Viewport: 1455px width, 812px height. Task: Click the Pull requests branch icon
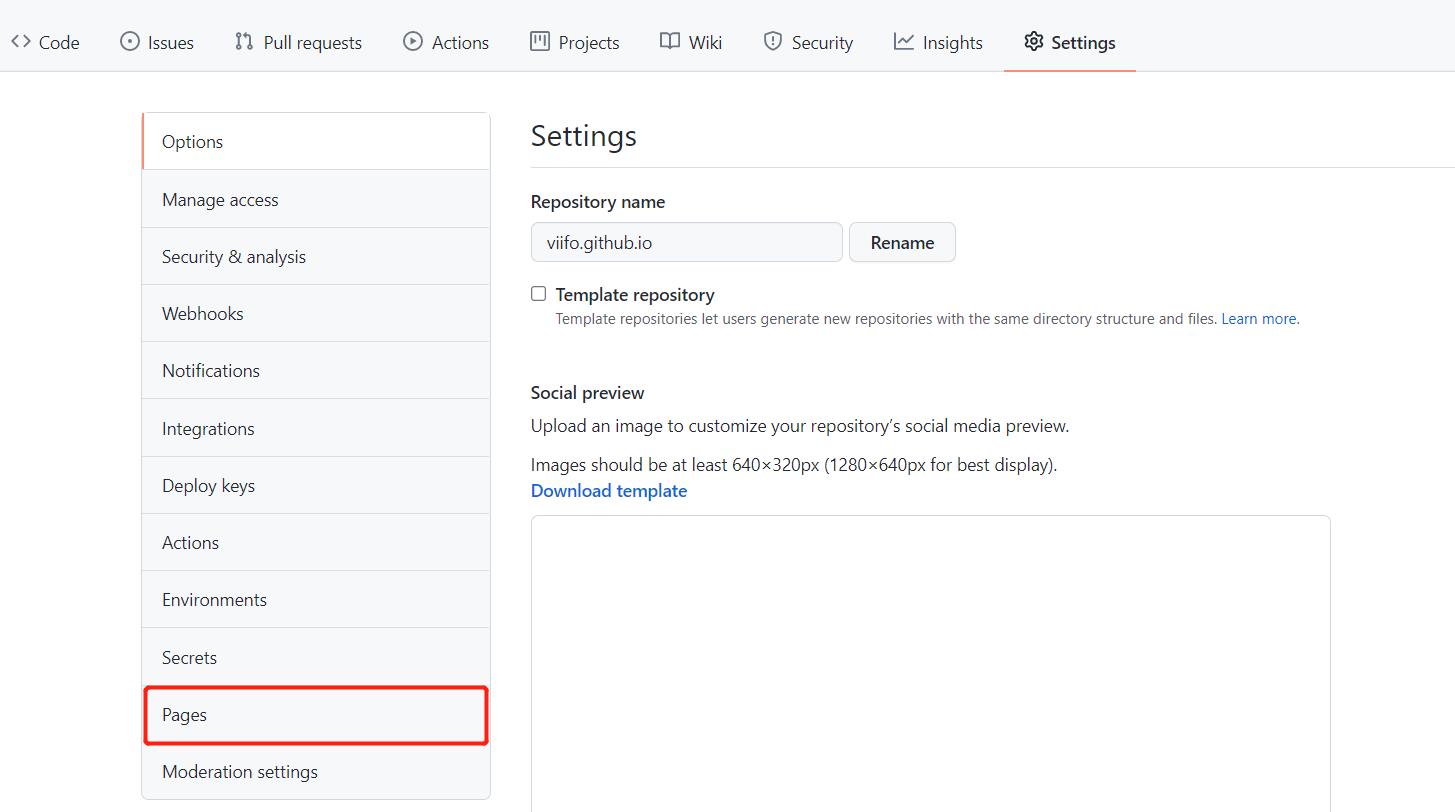pyautogui.click(x=244, y=42)
